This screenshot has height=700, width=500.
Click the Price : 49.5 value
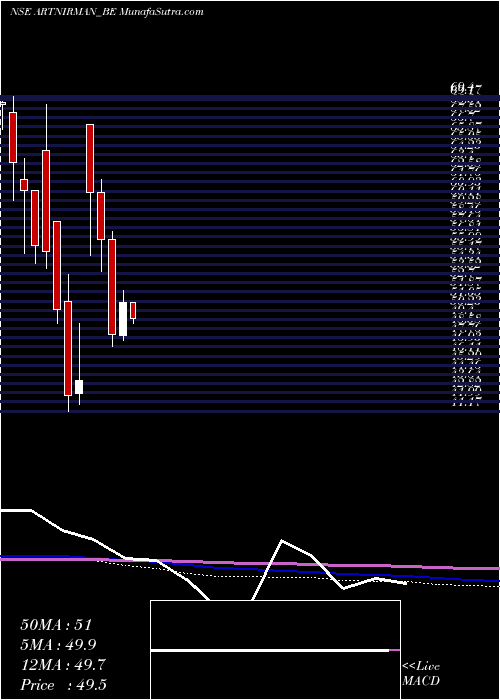[x=63, y=685]
